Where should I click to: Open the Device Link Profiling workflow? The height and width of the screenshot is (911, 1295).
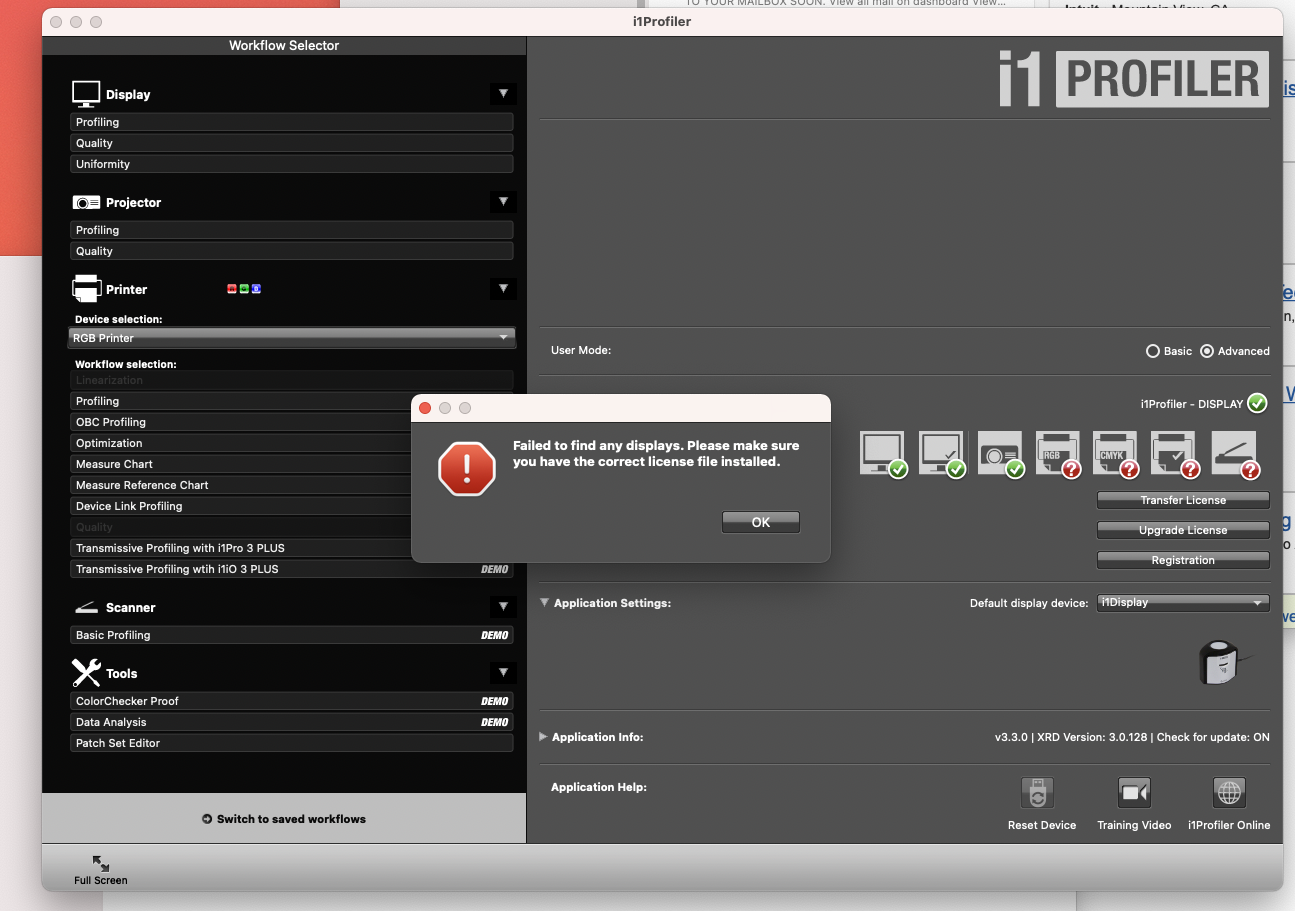pyautogui.click(x=241, y=506)
